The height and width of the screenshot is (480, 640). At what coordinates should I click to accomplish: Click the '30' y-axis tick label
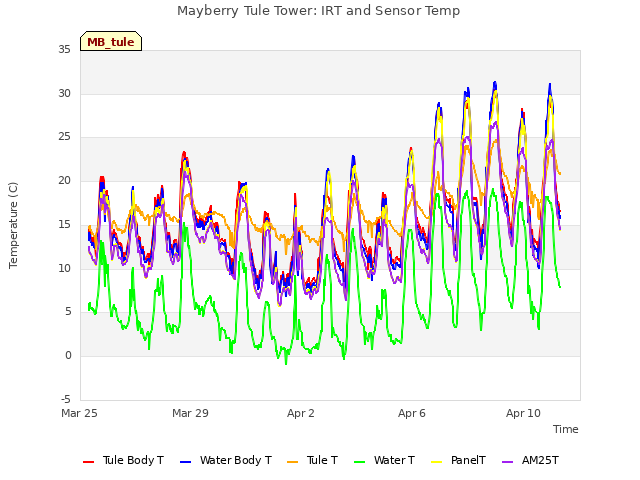pyautogui.click(x=64, y=93)
